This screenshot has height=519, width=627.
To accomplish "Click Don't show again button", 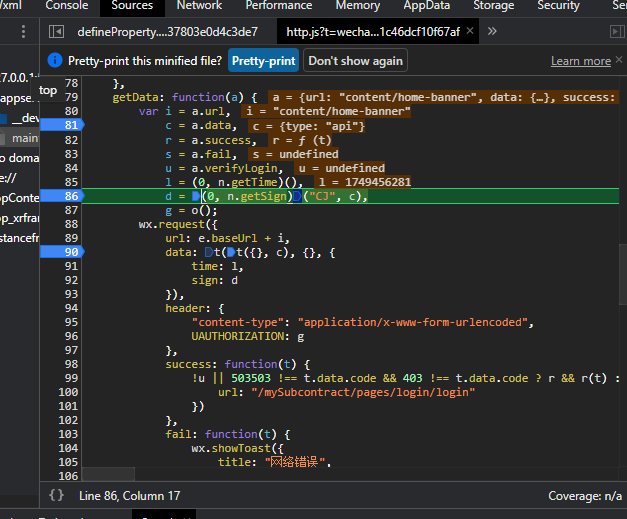I will click(355, 60).
